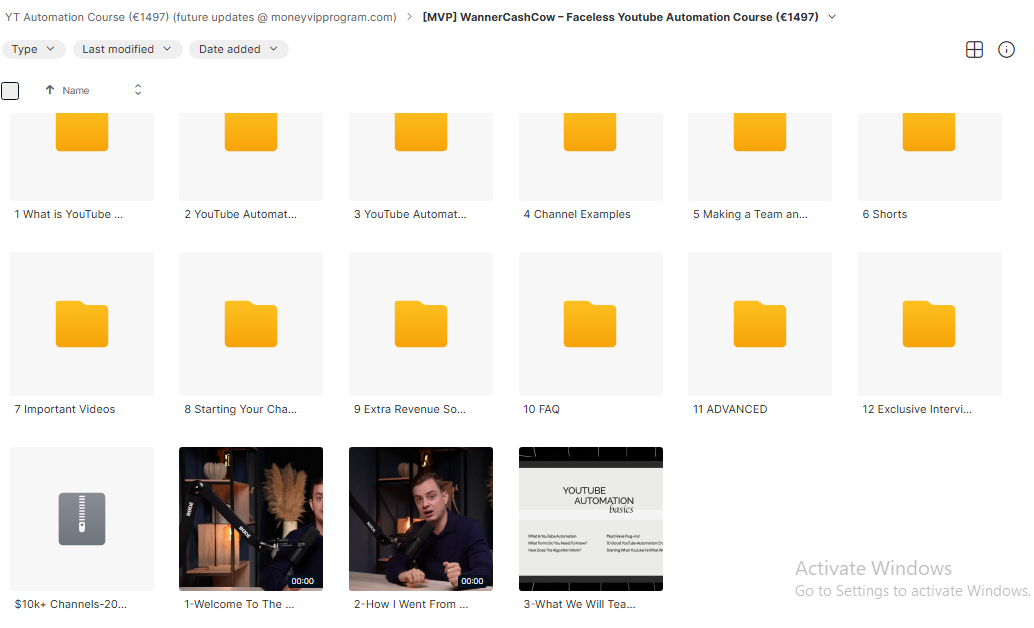Screen dimensions: 1034x628
Task: Play the '1-Welcome To The ...' video thumbnail
Action: [x=251, y=518]
